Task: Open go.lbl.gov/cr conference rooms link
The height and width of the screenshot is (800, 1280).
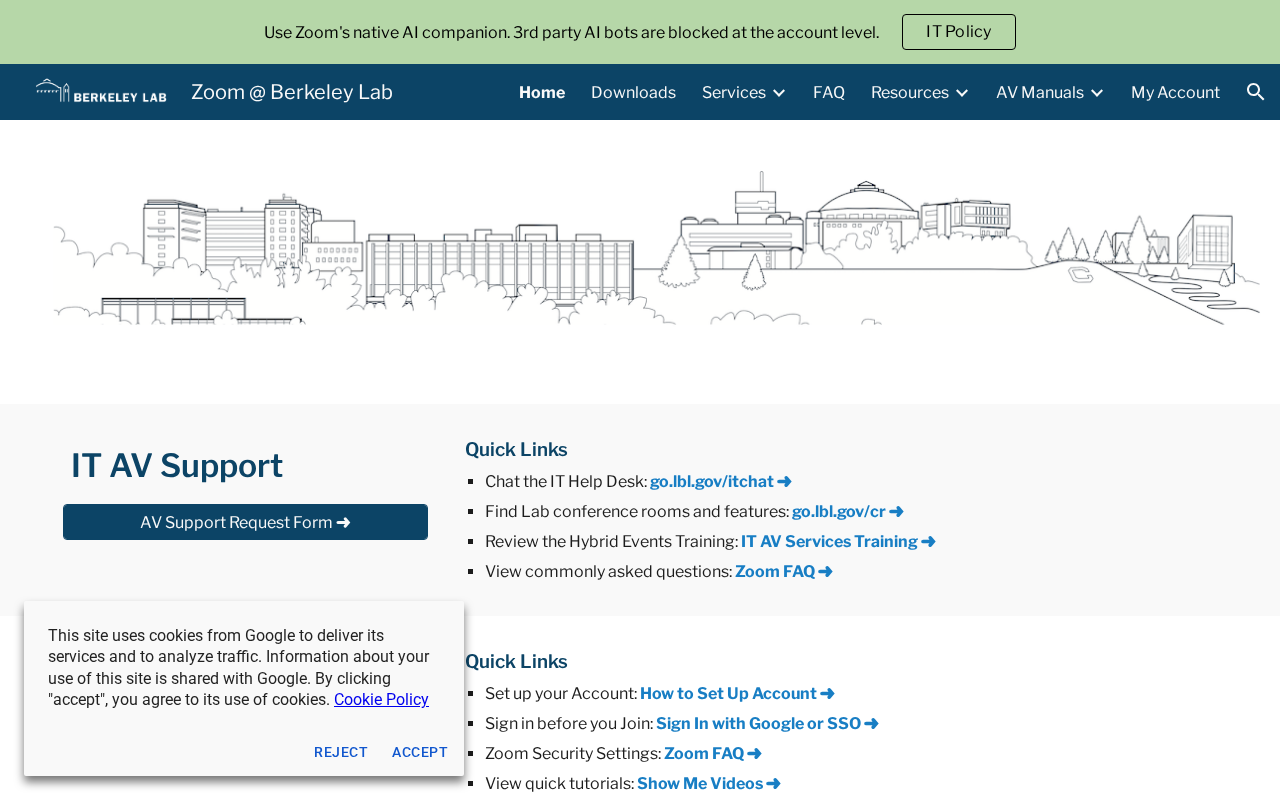Action: [x=848, y=512]
